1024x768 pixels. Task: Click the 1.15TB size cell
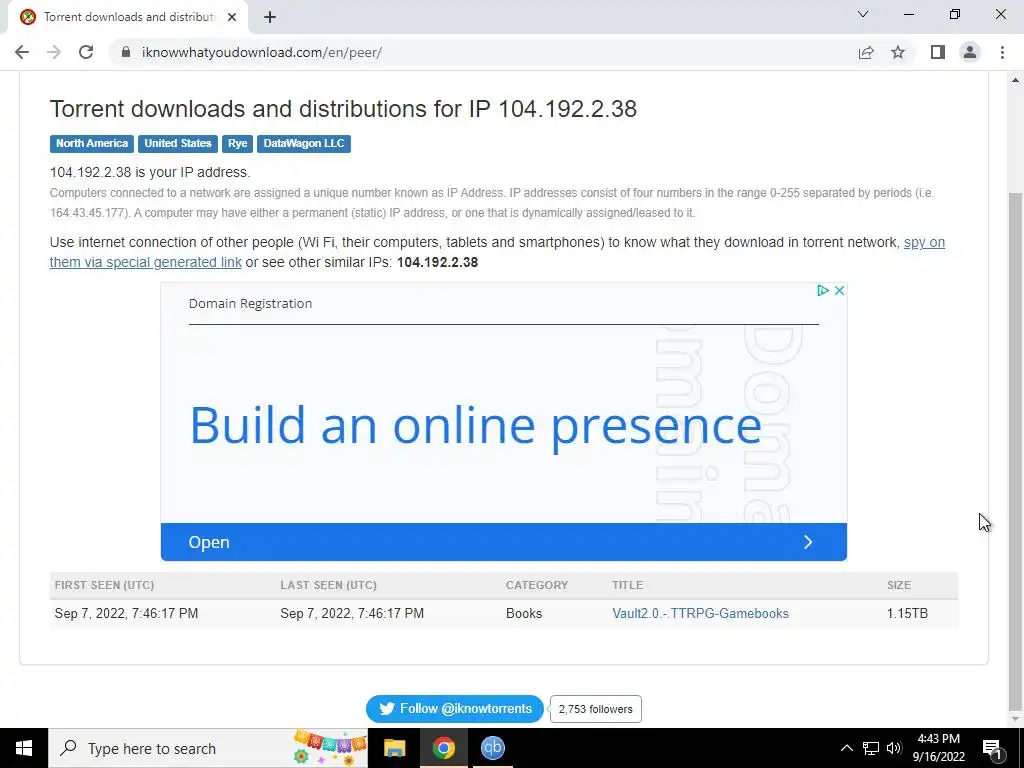tap(907, 613)
